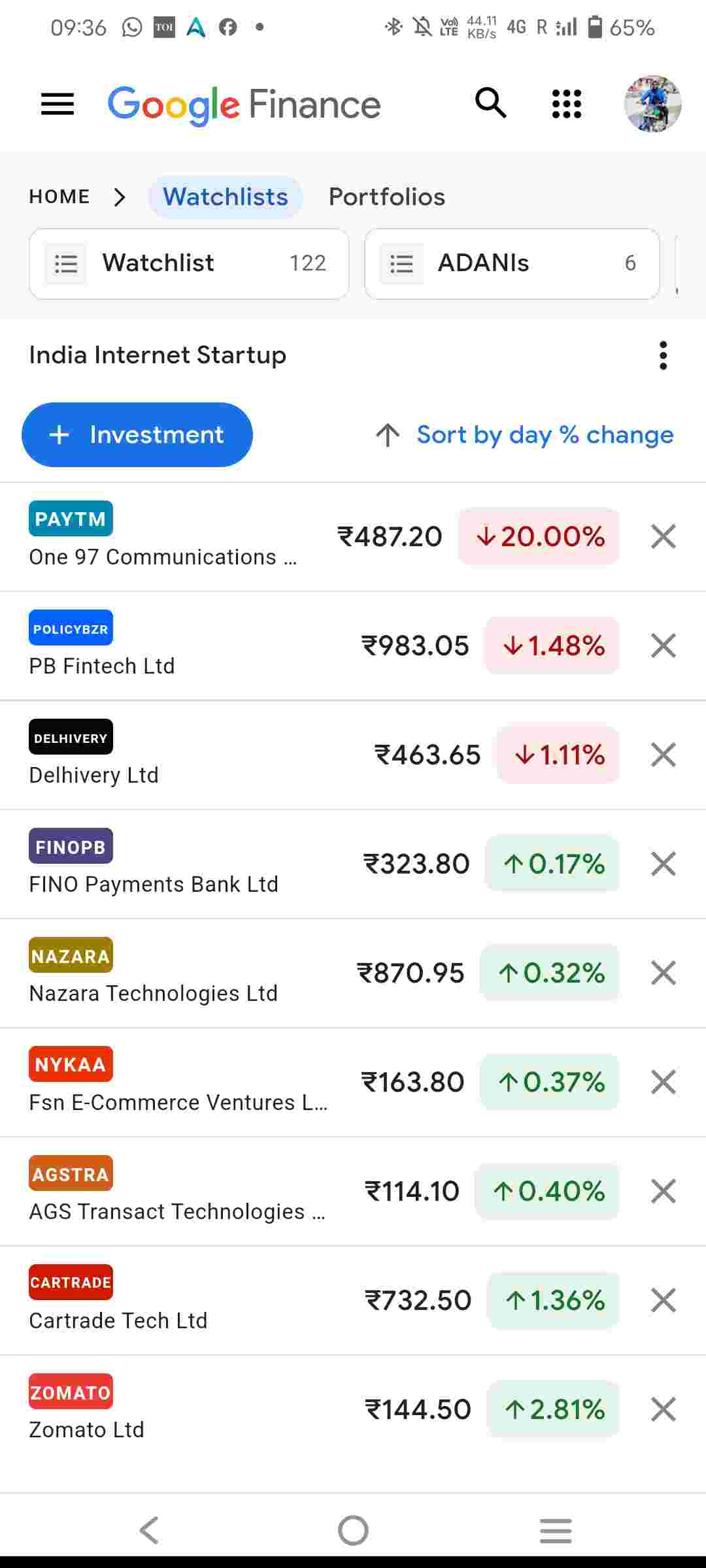Image resolution: width=706 pixels, height=1568 pixels.
Task: Switch to the Portfolios tab
Action: 386,197
